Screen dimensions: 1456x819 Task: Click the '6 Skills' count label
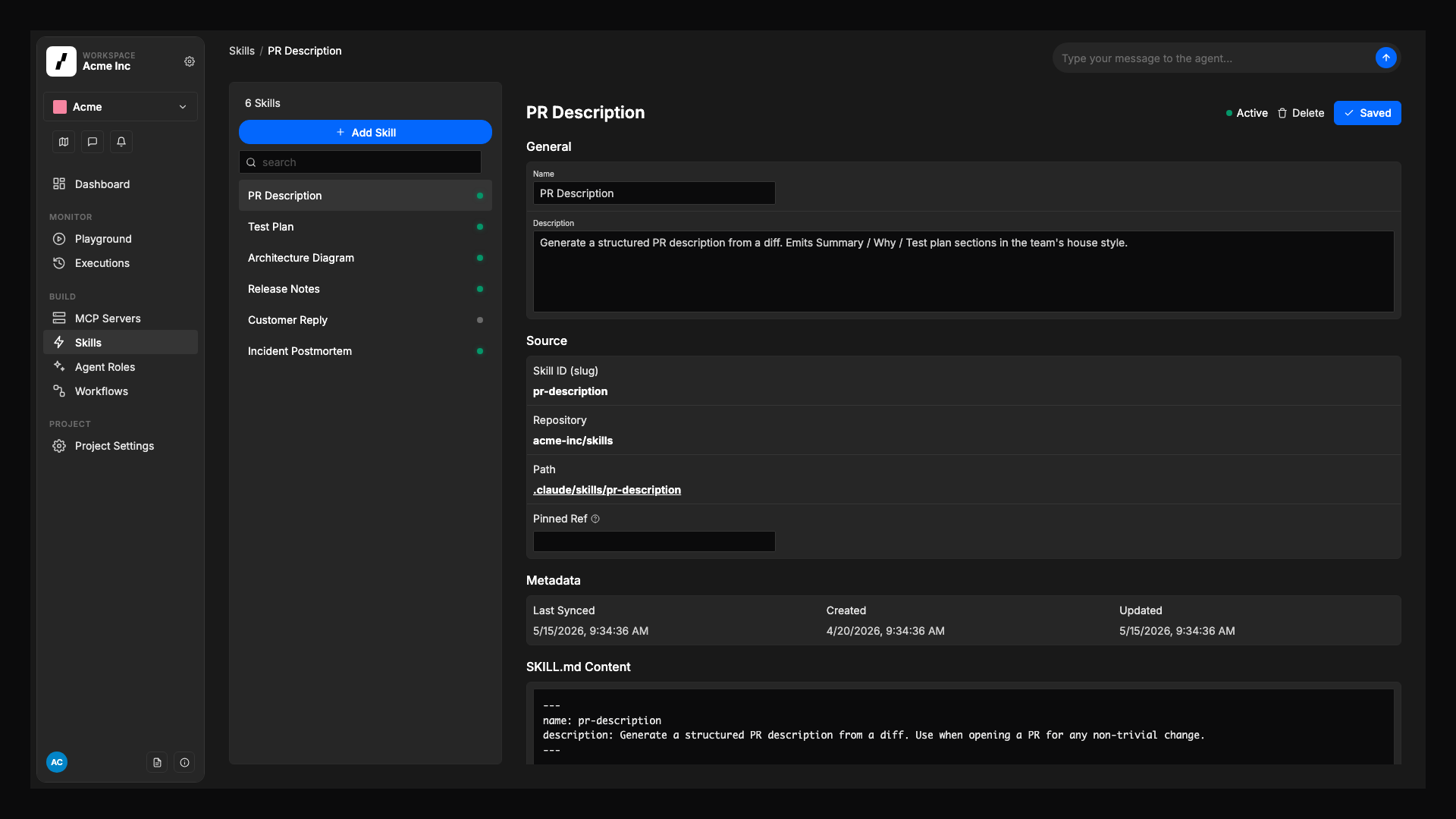[x=262, y=103]
